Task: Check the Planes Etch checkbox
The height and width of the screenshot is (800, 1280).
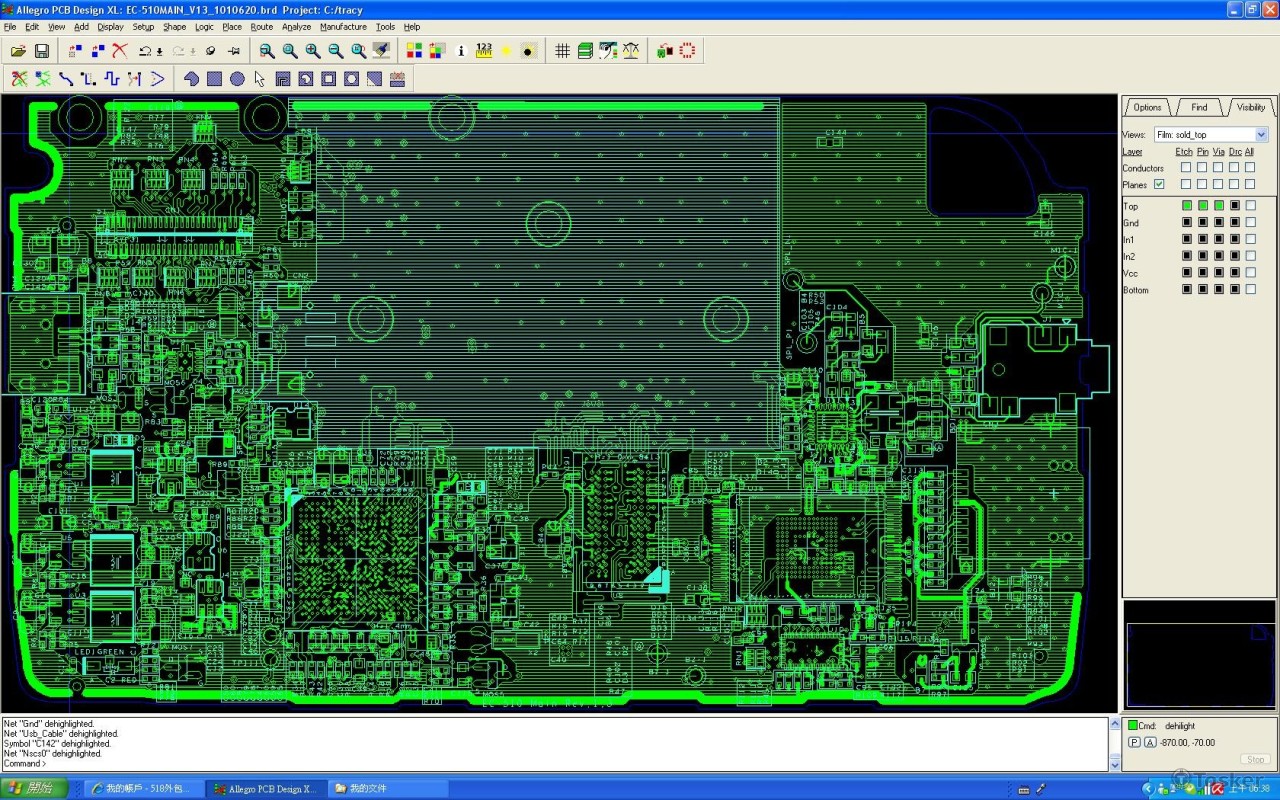Action: click(1186, 184)
